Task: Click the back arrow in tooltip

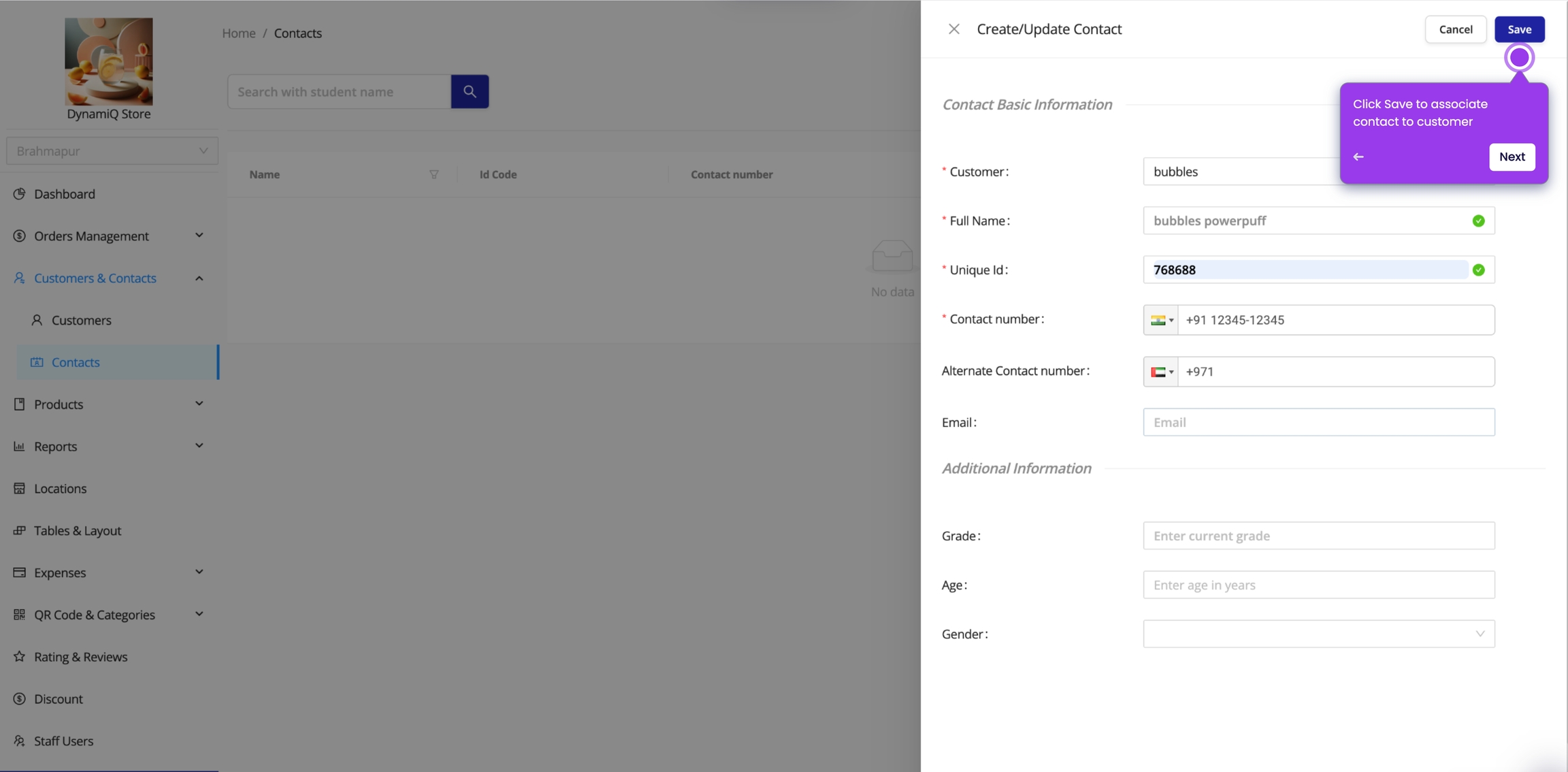Action: [x=1358, y=157]
